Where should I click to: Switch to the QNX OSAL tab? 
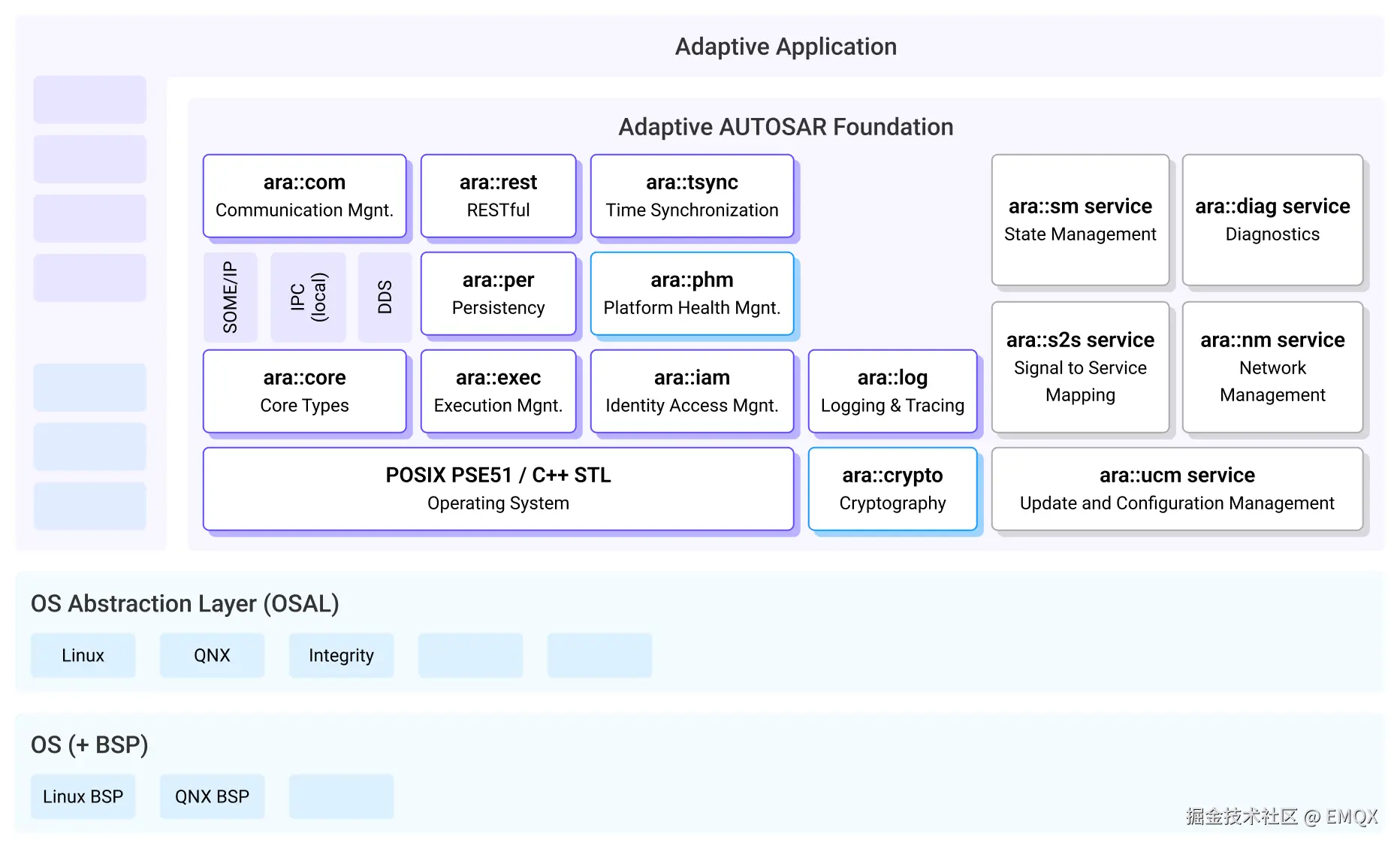(212, 655)
